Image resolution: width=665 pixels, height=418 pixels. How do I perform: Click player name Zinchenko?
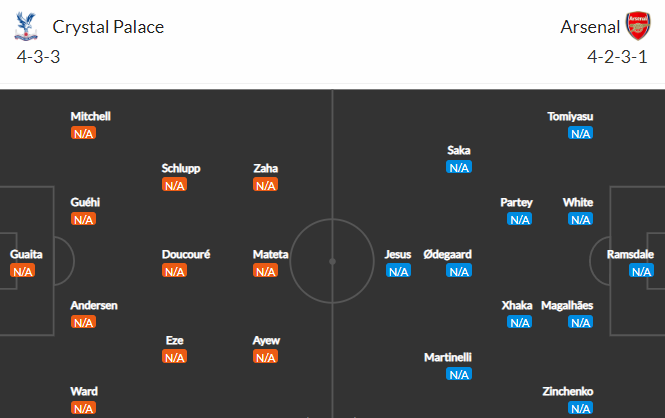567,391
